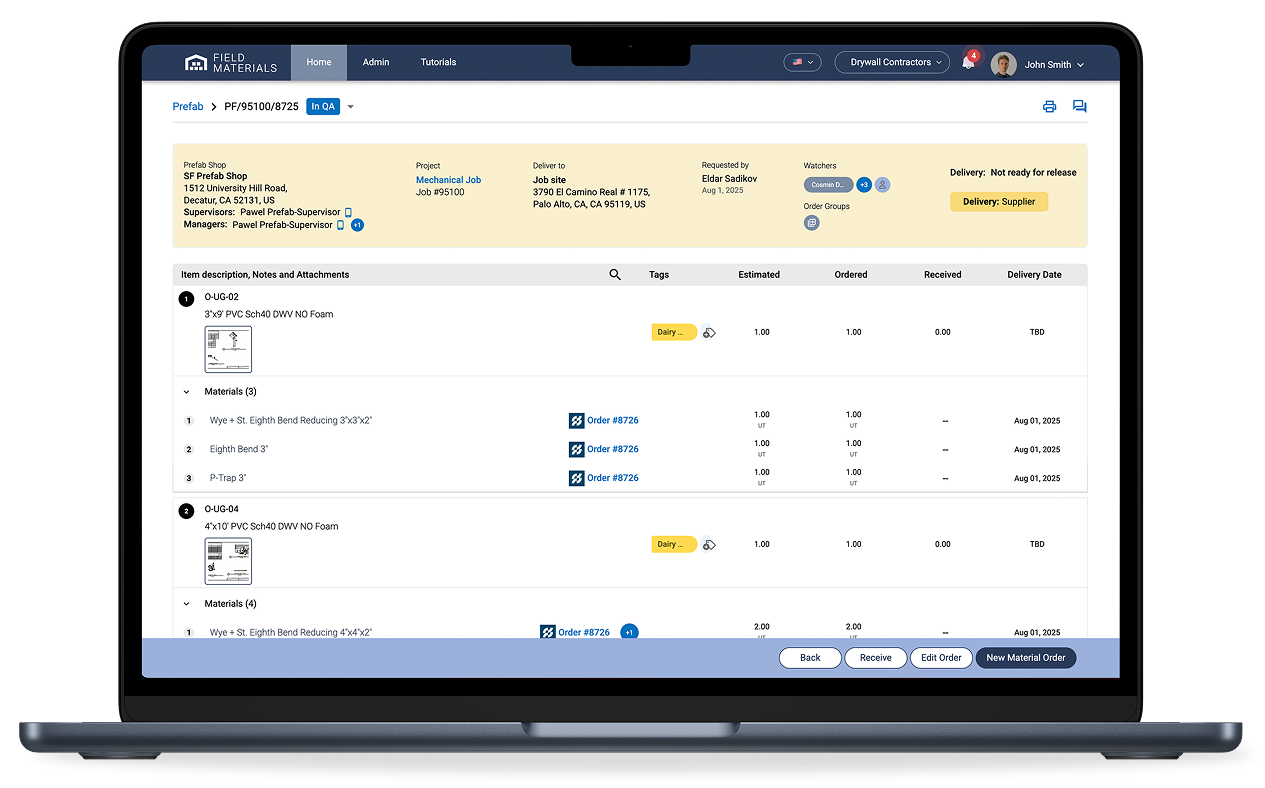
Task: Open the John Smith user menu arrow
Action: tap(1080, 65)
